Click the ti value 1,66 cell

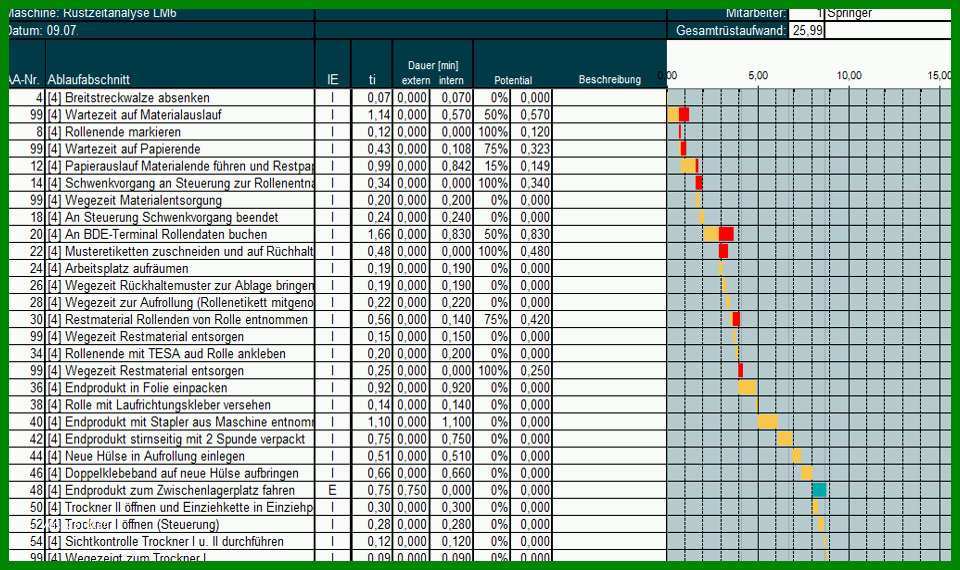click(x=372, y=234)
